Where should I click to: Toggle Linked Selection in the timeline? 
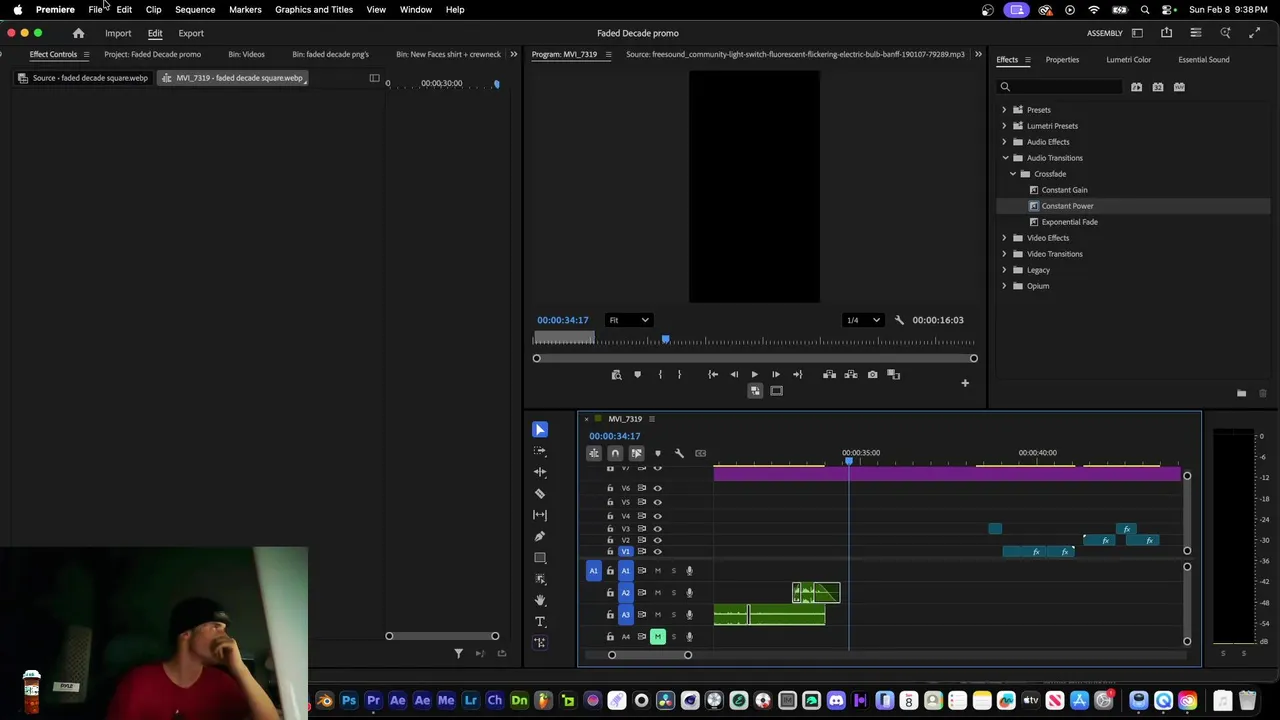tap(636, 454)
